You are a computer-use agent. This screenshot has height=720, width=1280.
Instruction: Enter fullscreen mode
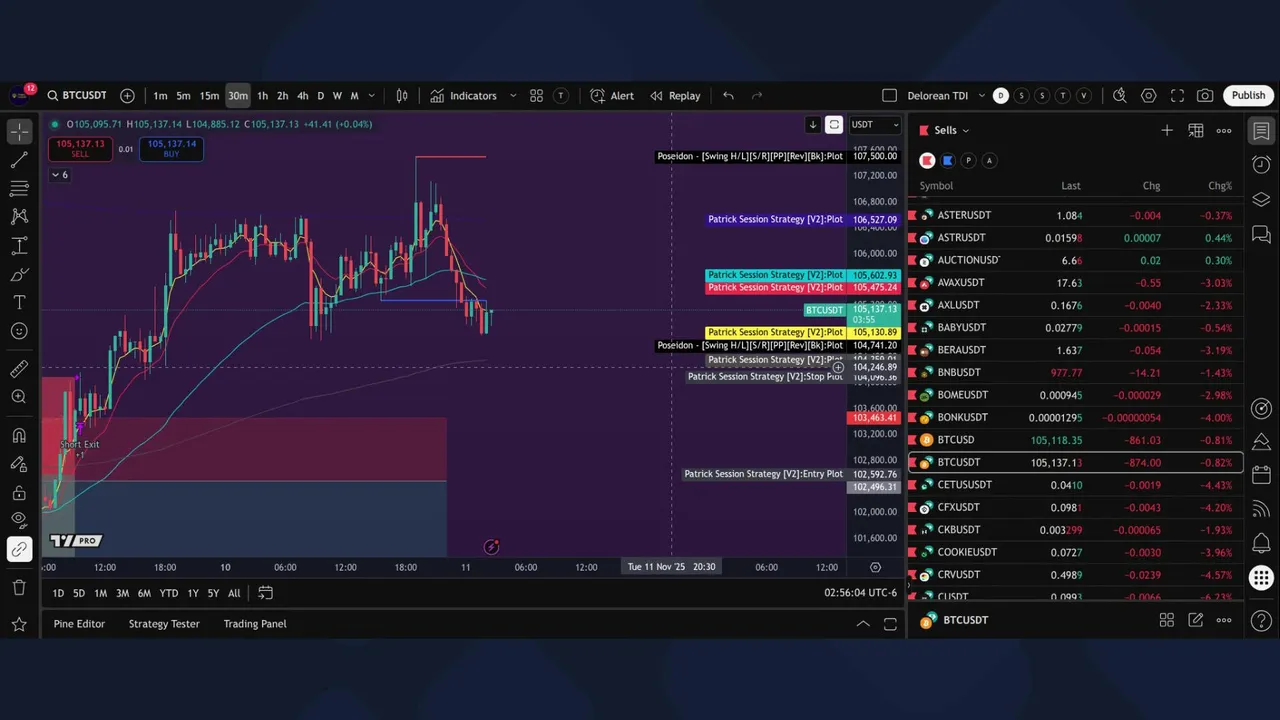click(1177, 96)
